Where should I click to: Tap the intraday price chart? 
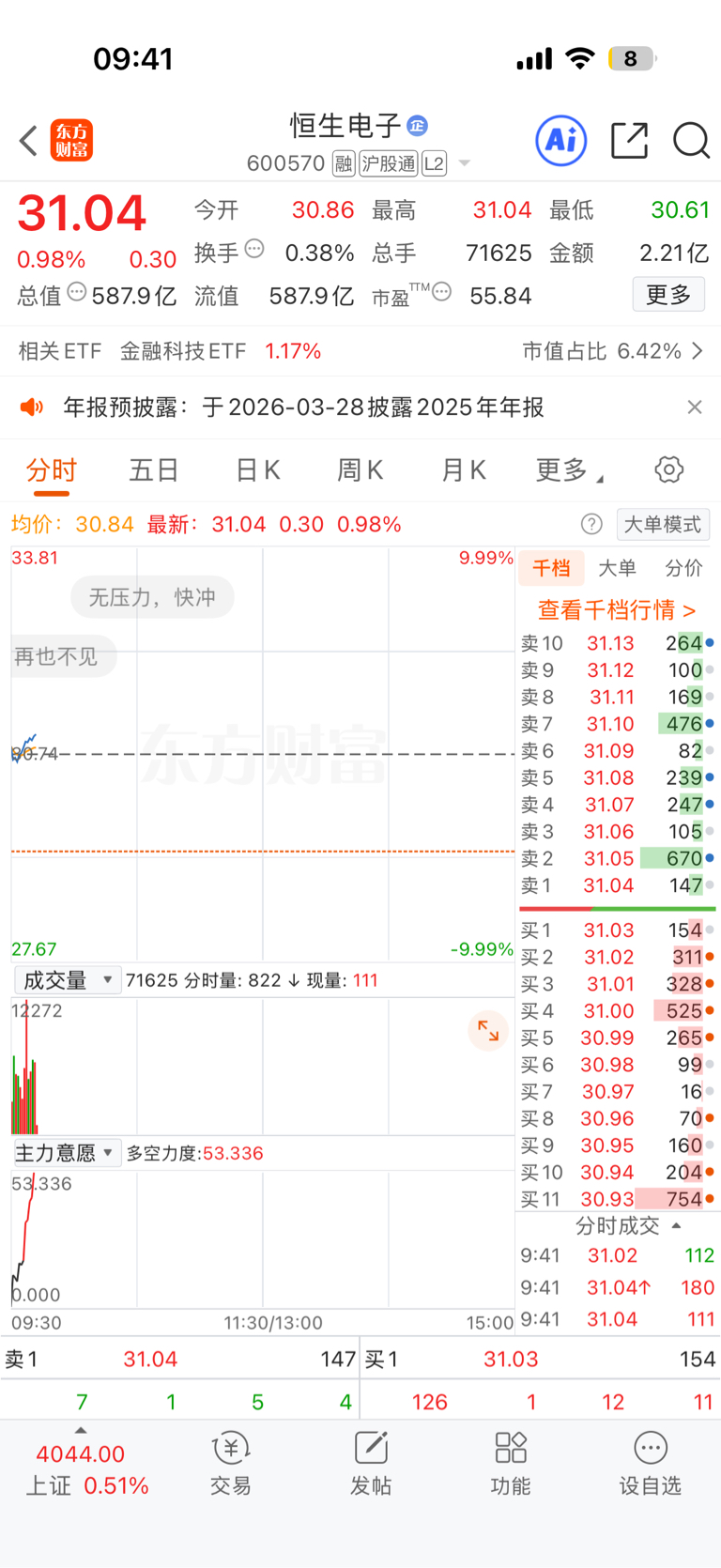(263, 754)
